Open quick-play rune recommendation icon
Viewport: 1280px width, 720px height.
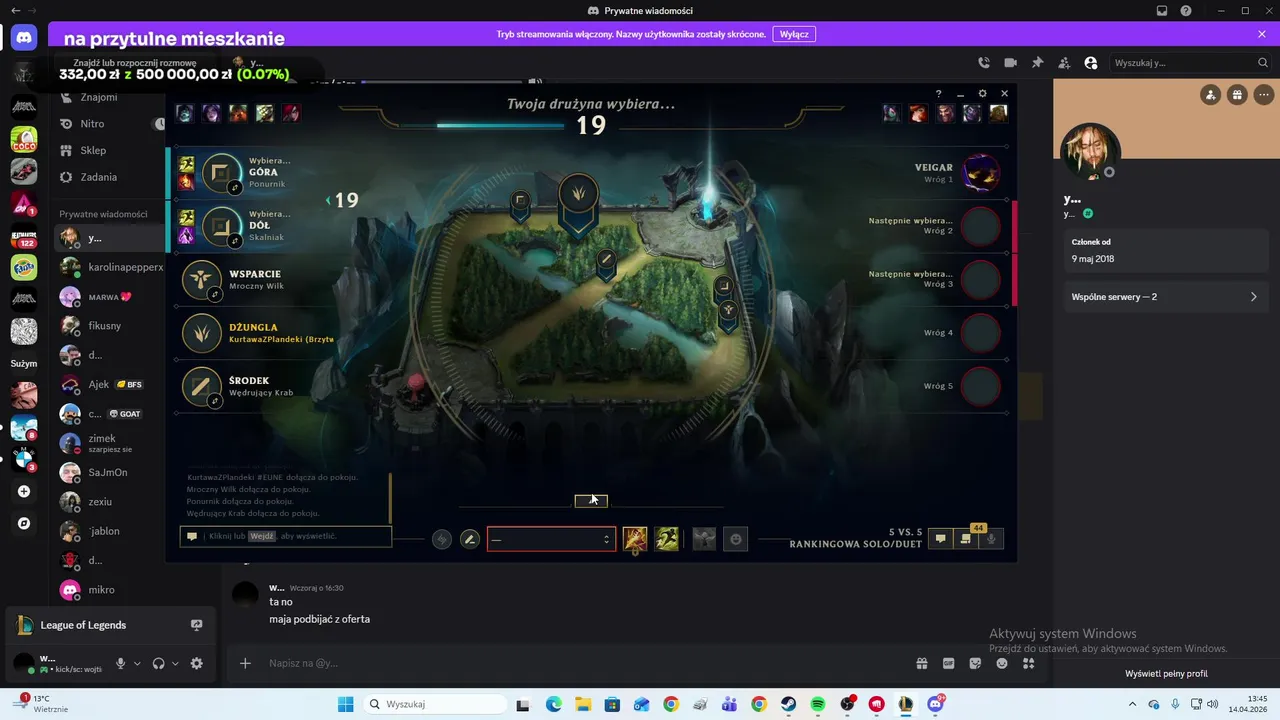point(442,539)
